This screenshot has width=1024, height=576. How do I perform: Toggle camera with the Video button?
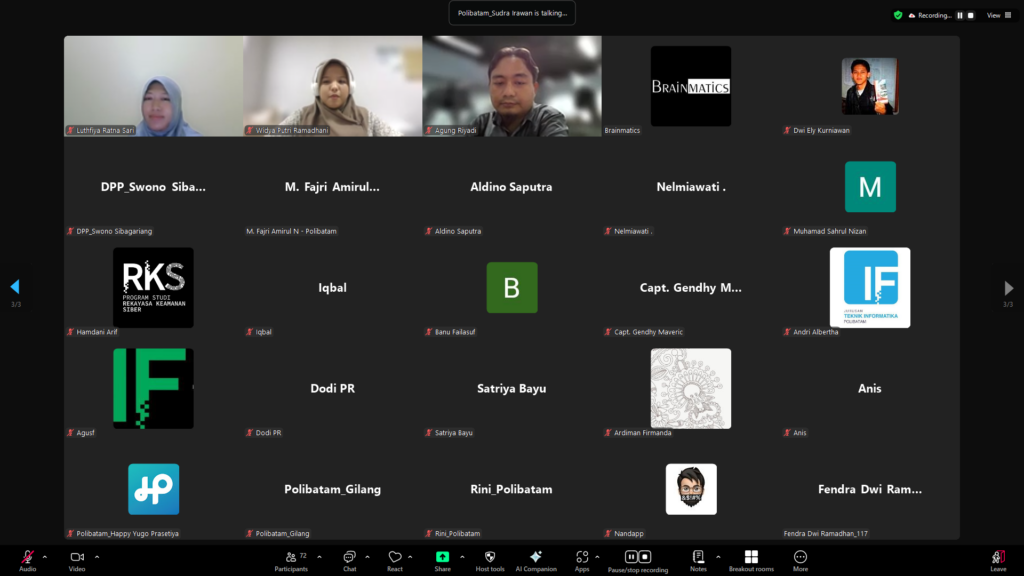pos(77,558)
